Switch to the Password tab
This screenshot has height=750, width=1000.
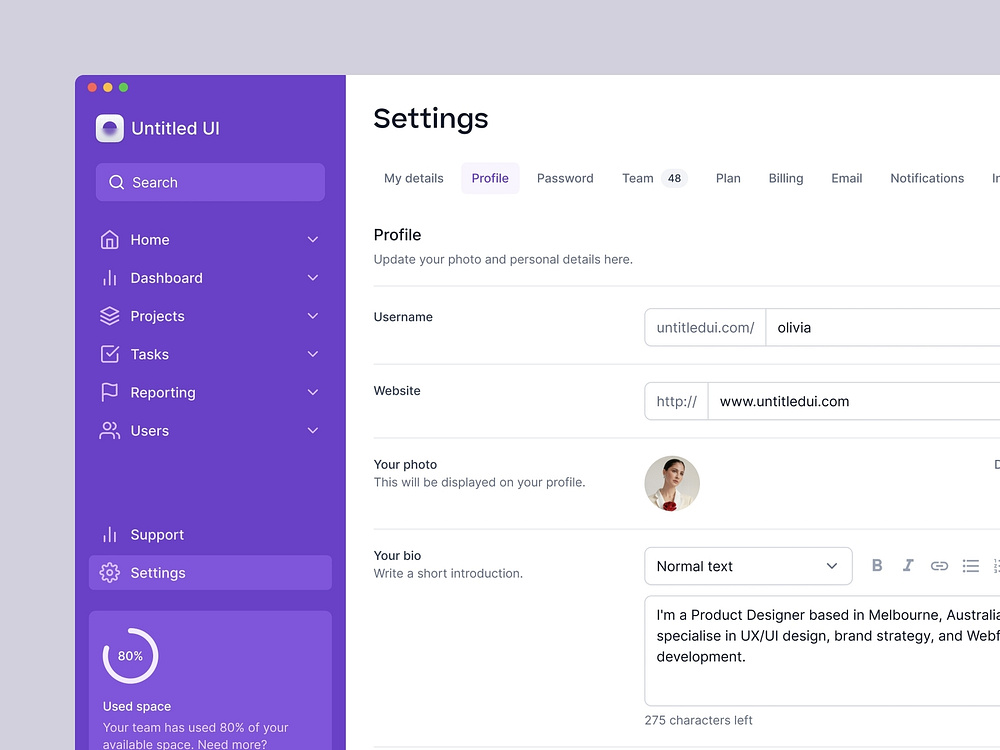click(x=564, y=178)
